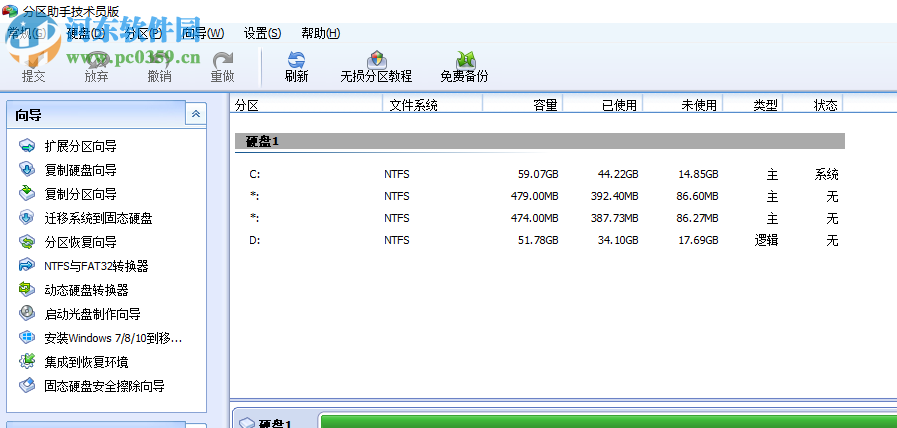The image size is (897, 428).
Task: Click the 重做 redo toolbar icon
Action: click(x=222, y=60)
